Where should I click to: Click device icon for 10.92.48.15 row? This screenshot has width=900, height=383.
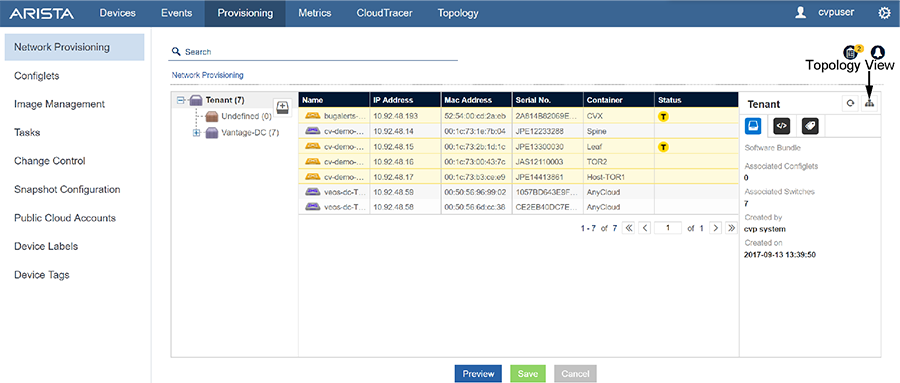click(x=313, y=146)
